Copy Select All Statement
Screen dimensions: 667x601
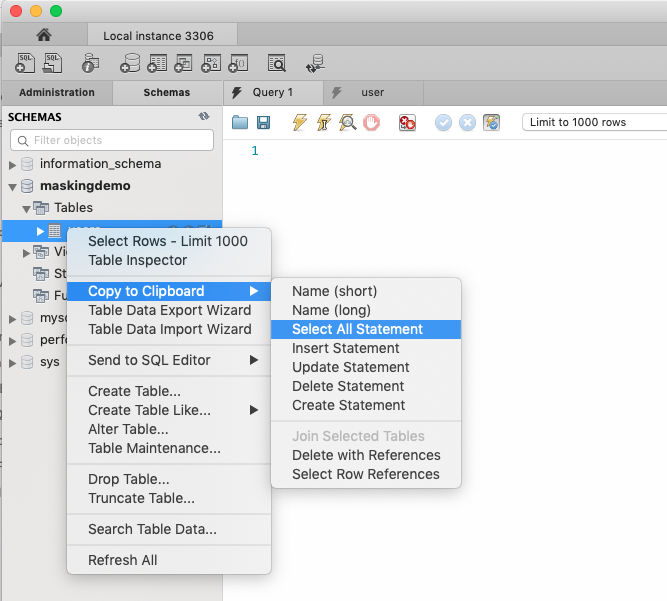click(366, 329)
